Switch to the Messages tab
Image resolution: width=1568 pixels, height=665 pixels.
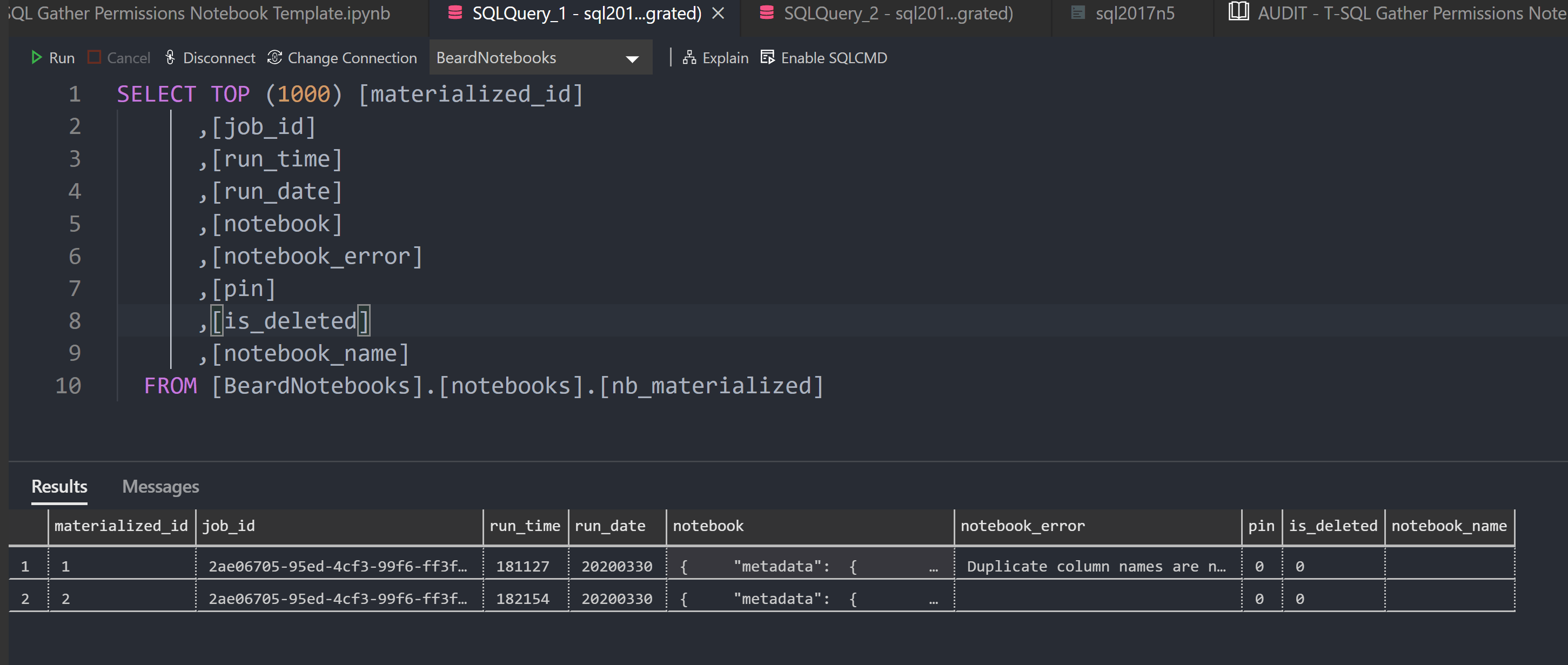coord(160,486)
